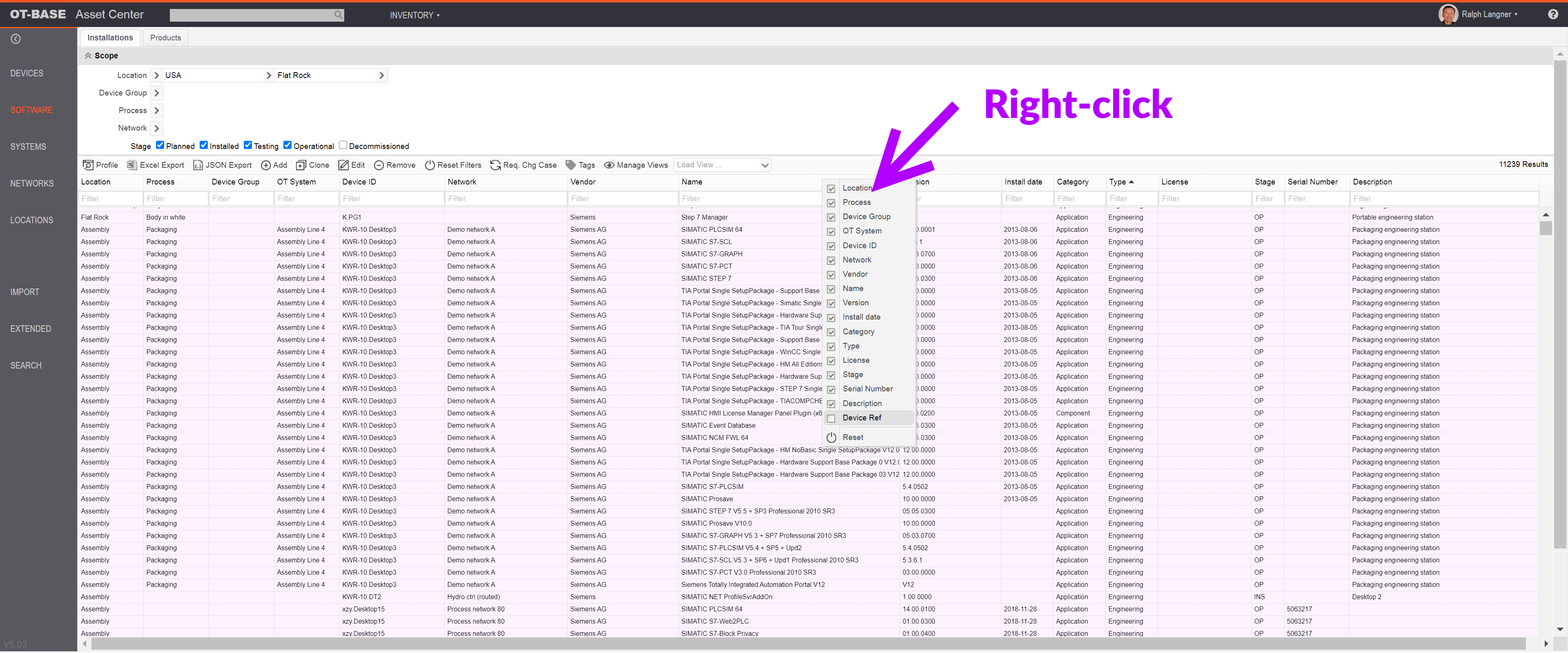This screenshot has height=653, width=1568.
Task: Click the Network column filter field
Action: [505, 199]
